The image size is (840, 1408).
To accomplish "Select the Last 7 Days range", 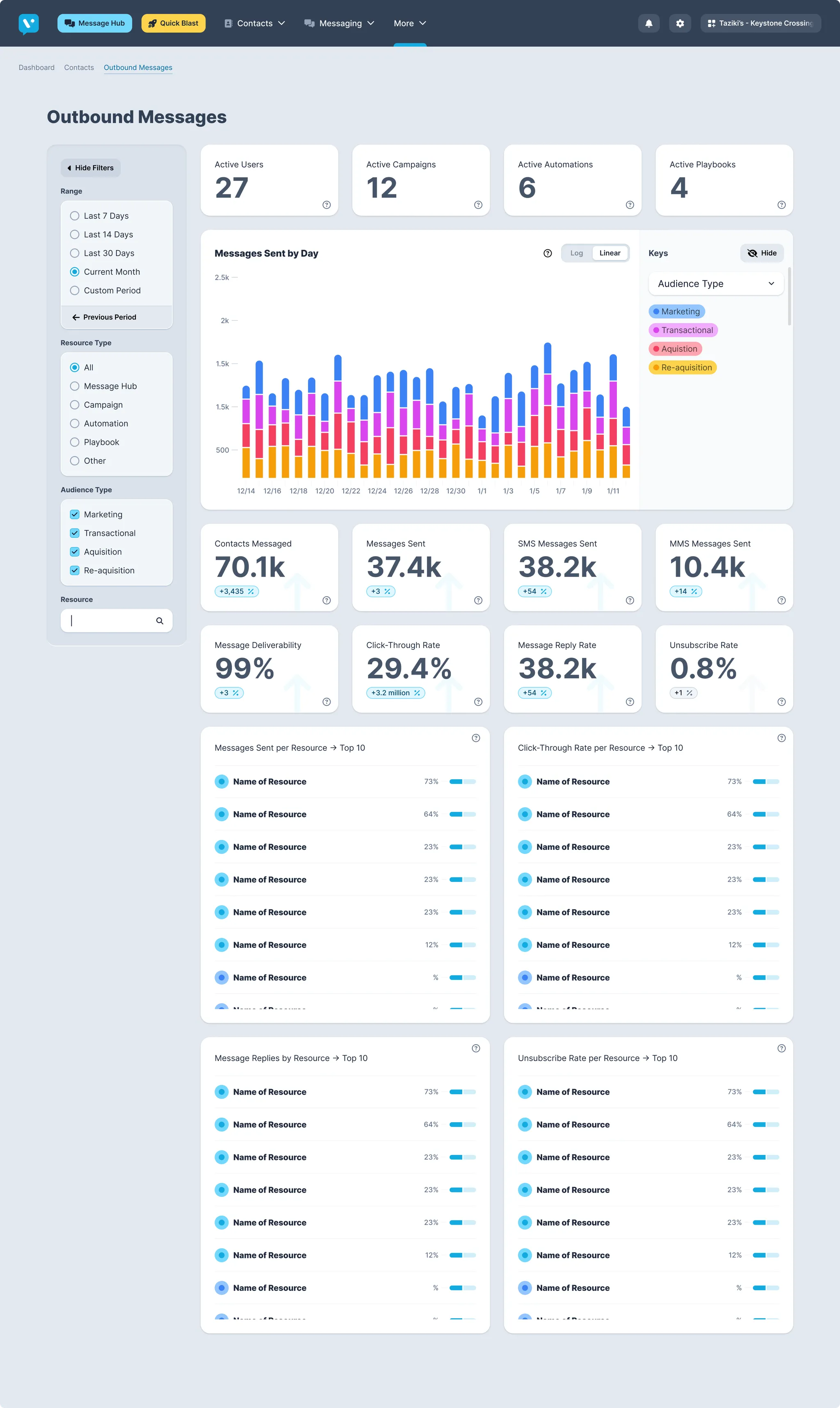I will (x=75, y=216).
